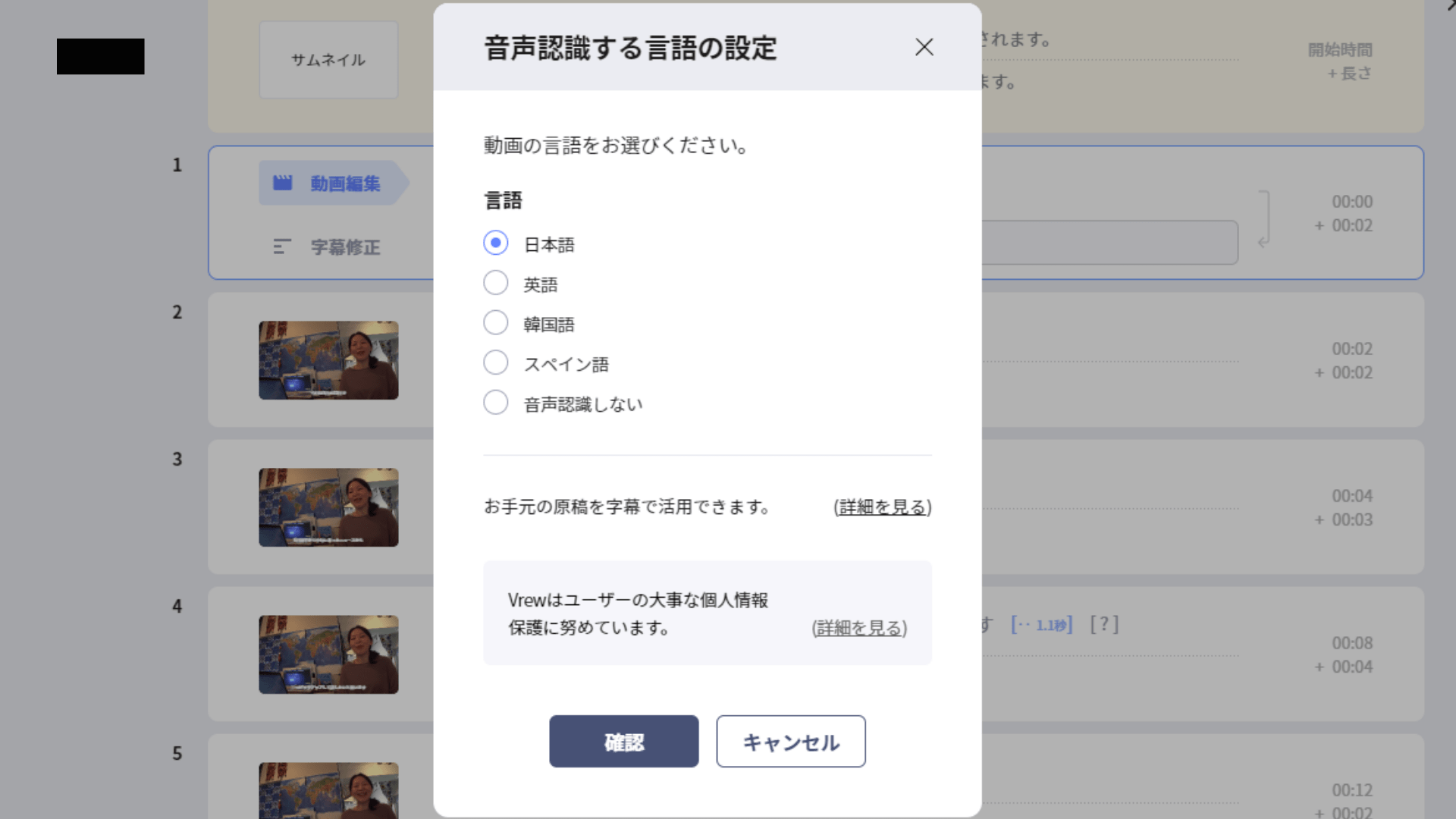Click the サムネイル placeholder box

tap(328, 60)
